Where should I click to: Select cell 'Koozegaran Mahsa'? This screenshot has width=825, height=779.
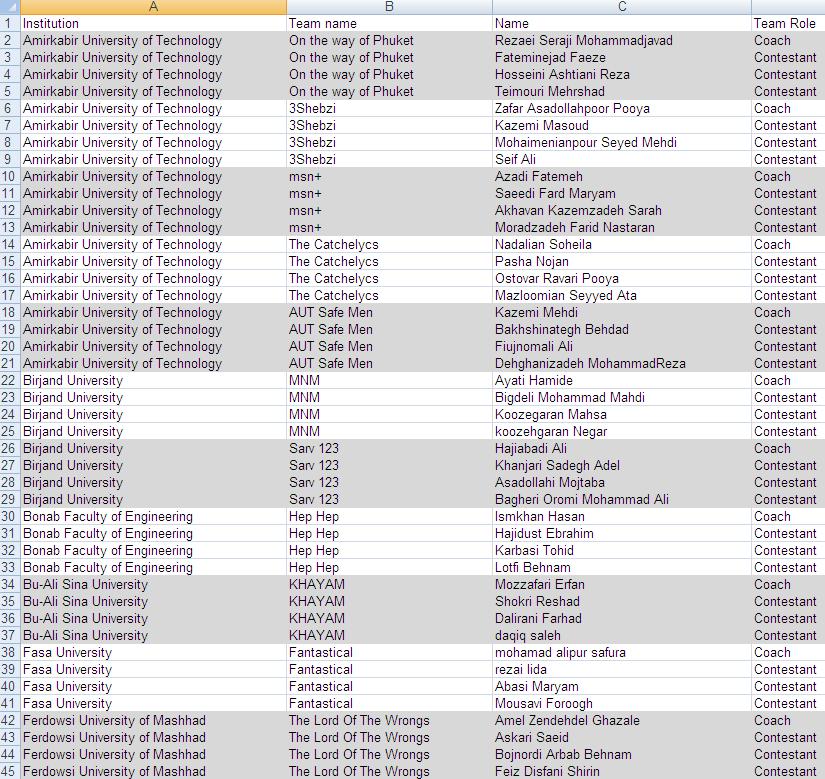coord(622,414)
